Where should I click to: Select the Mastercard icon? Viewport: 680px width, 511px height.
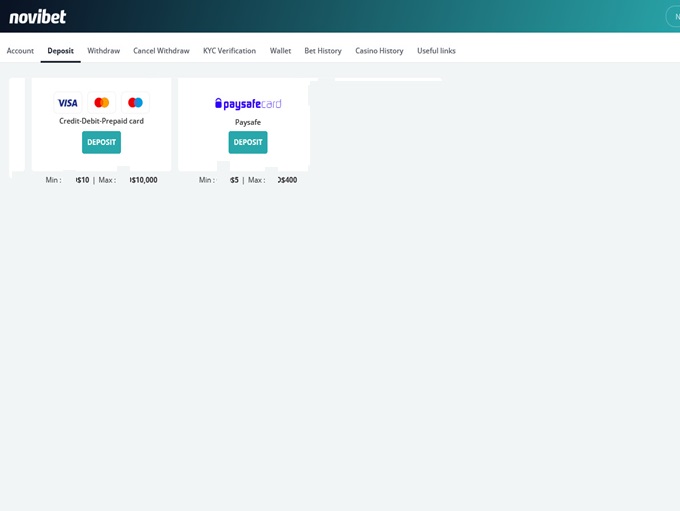coord(101,103)
